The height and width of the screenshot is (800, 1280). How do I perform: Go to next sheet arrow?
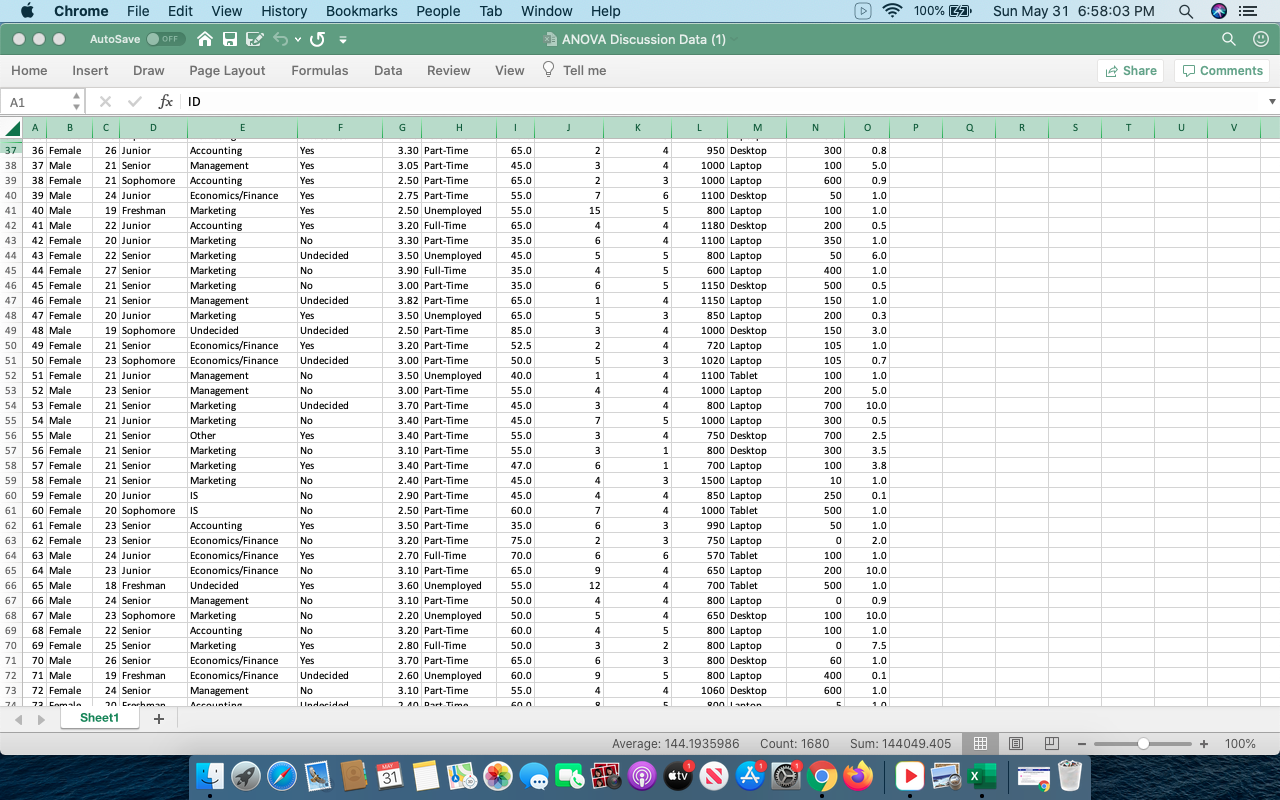point(41,719)
